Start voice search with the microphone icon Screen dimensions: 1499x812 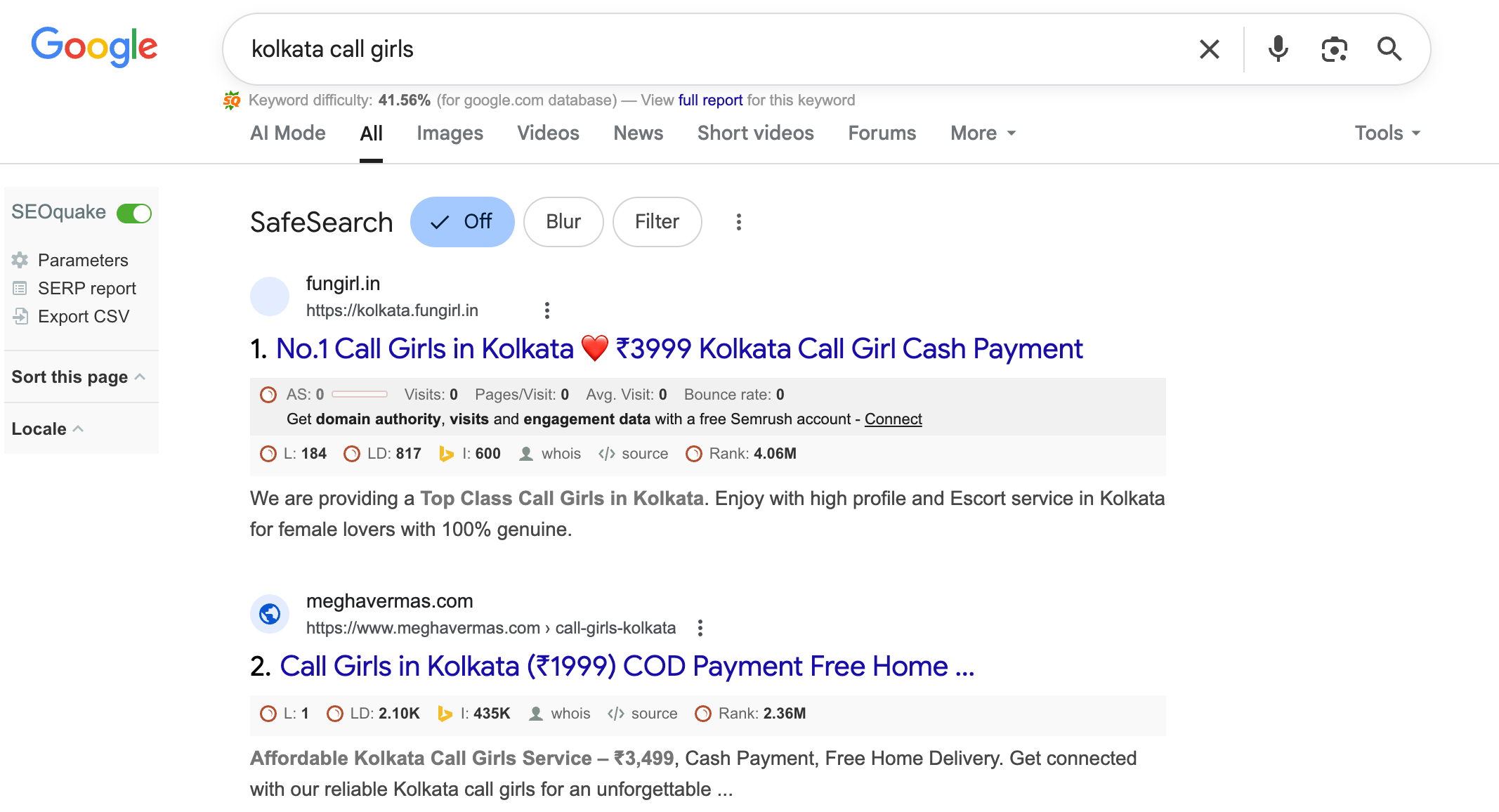coord(1278,49)
